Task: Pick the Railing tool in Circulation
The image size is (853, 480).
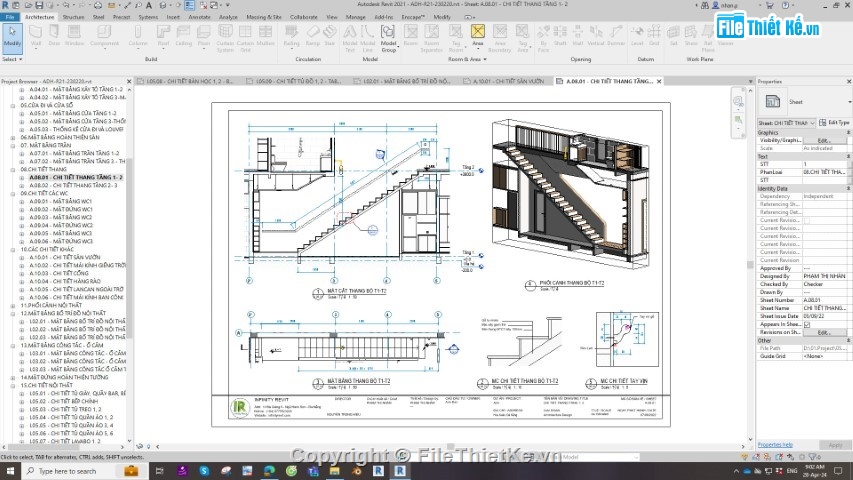Action: pyautogui.click(x=292, y=36)
